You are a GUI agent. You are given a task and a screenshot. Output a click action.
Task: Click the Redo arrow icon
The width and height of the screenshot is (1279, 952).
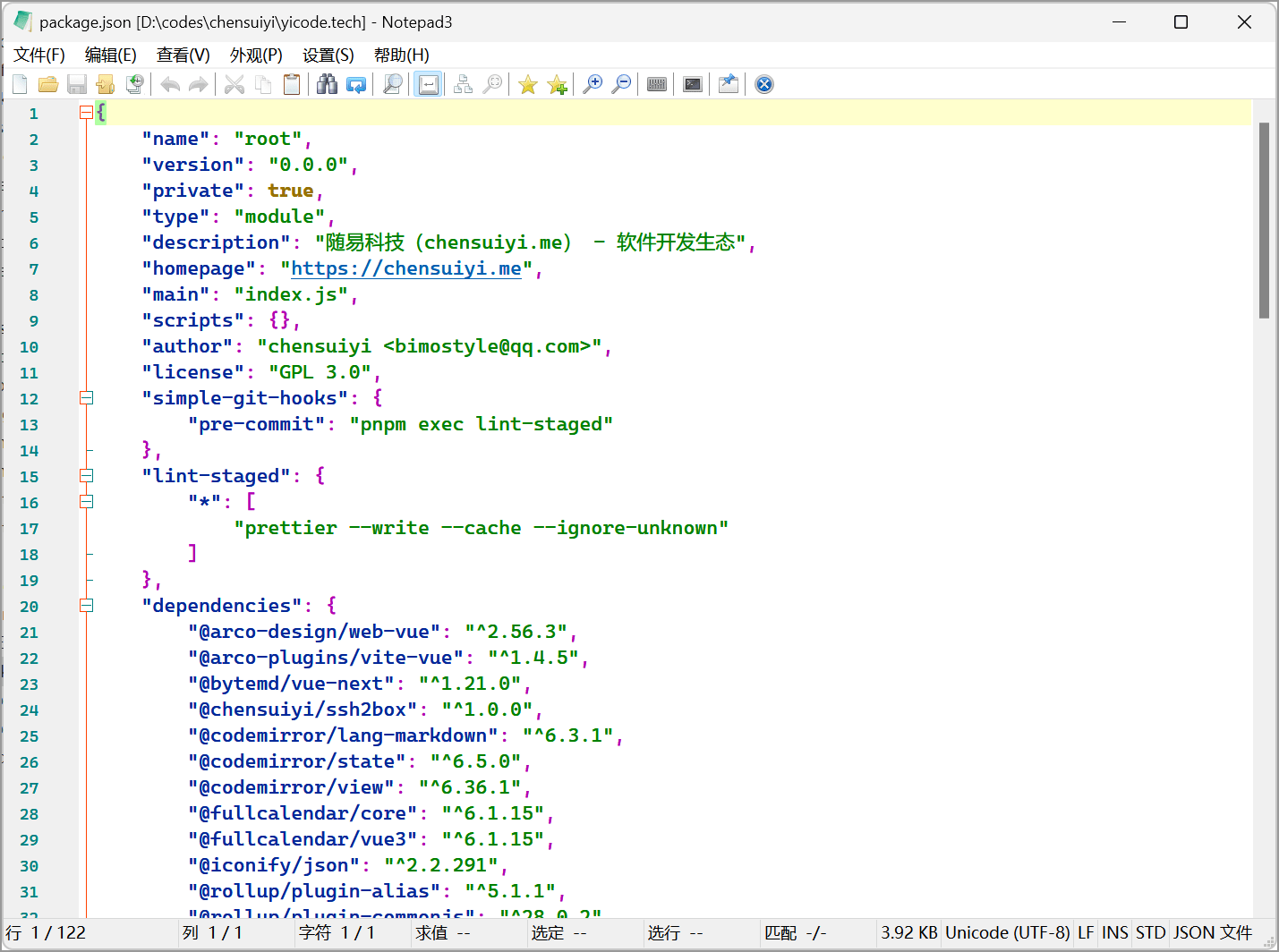pyautogui.click(x=199, y=84)
